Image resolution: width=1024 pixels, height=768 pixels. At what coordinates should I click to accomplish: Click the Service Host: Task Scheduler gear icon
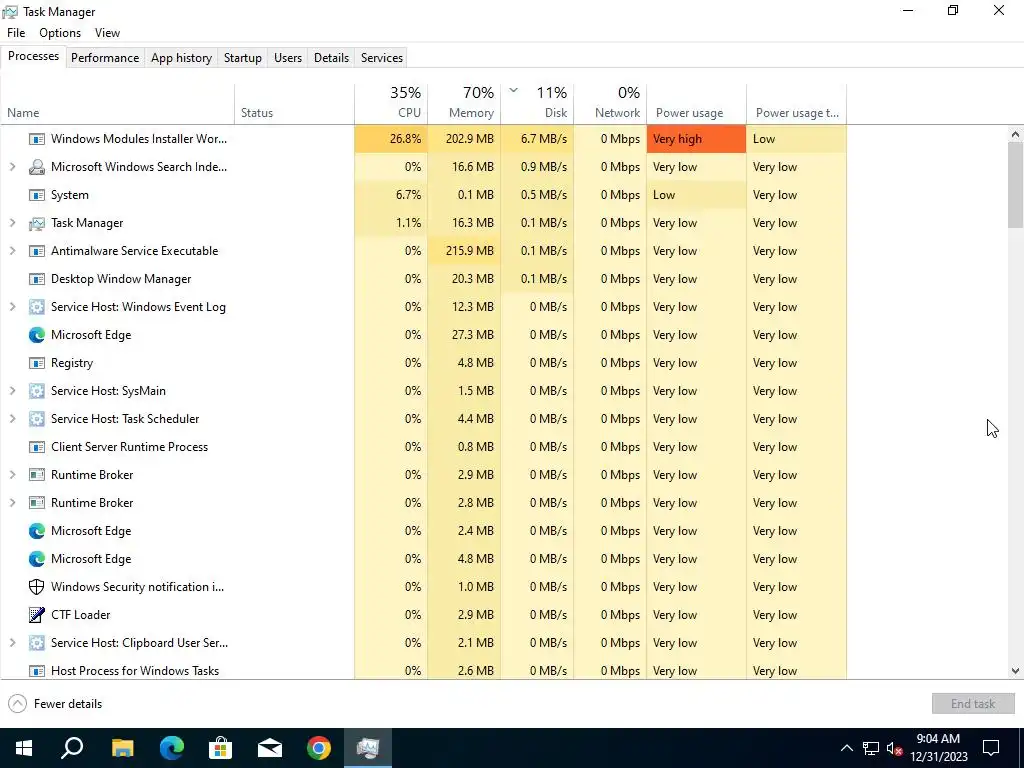tap(37, 419)
